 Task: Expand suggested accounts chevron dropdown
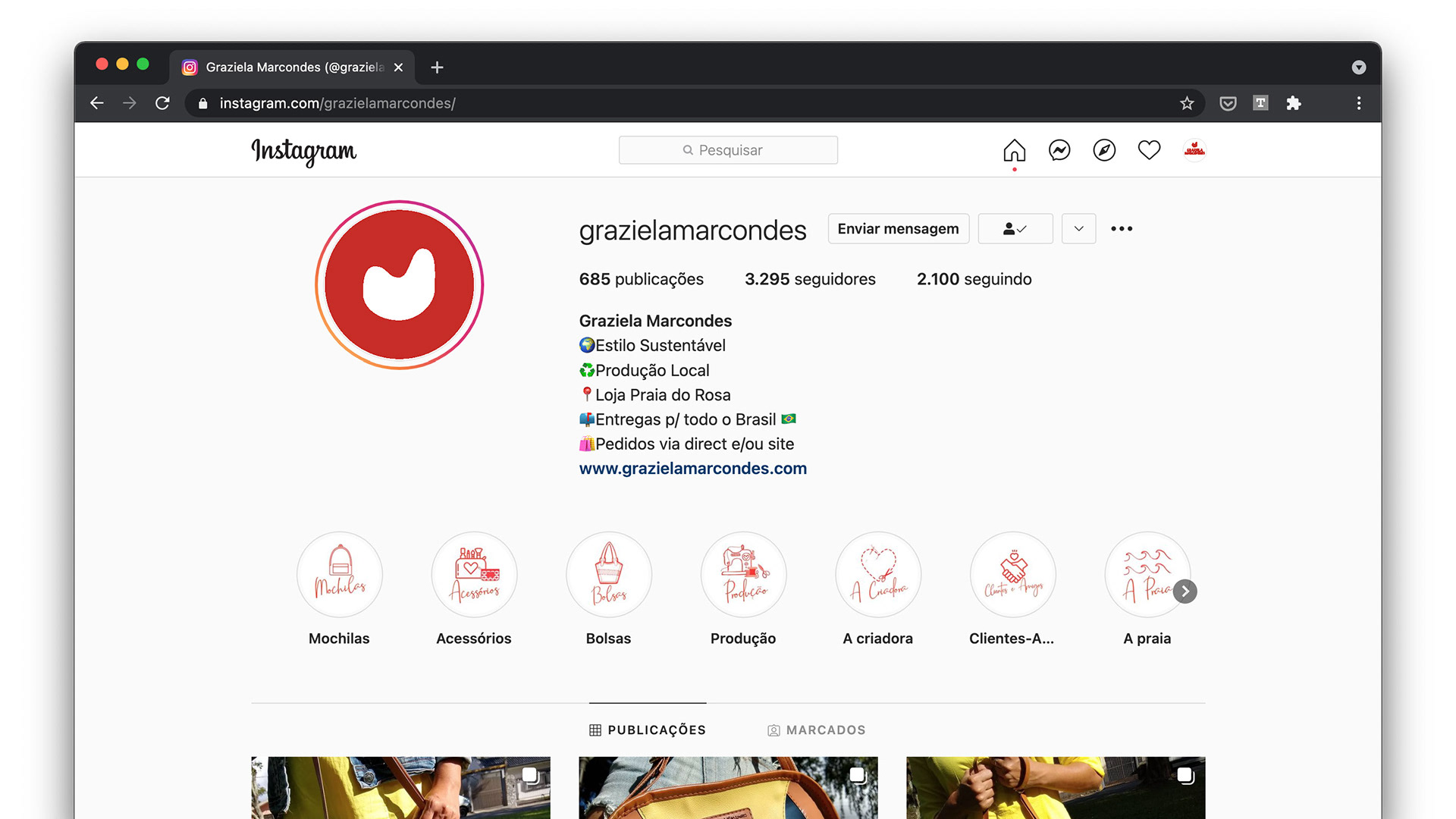(x=1078, y=229)
